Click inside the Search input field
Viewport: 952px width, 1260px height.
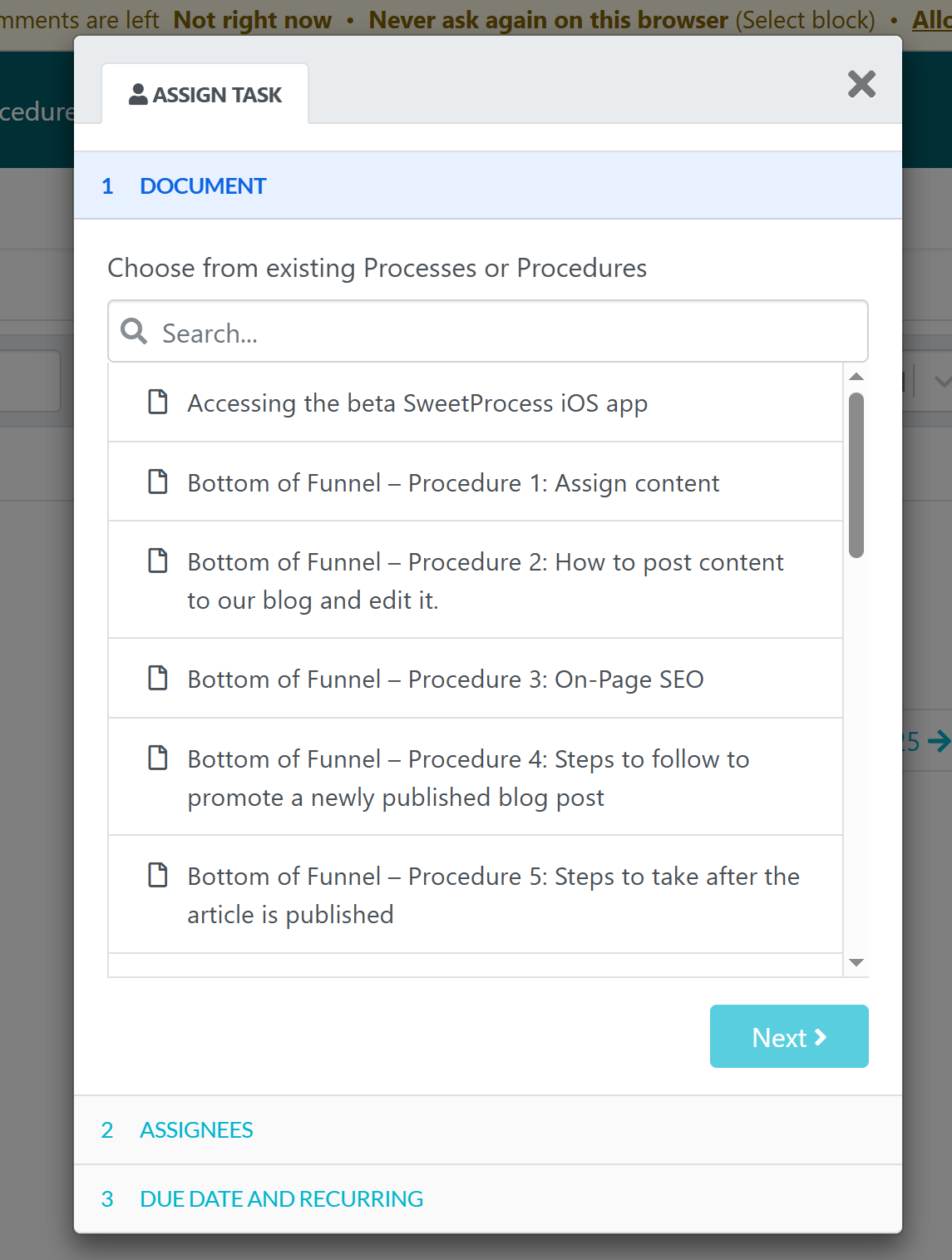pos(416,331)
